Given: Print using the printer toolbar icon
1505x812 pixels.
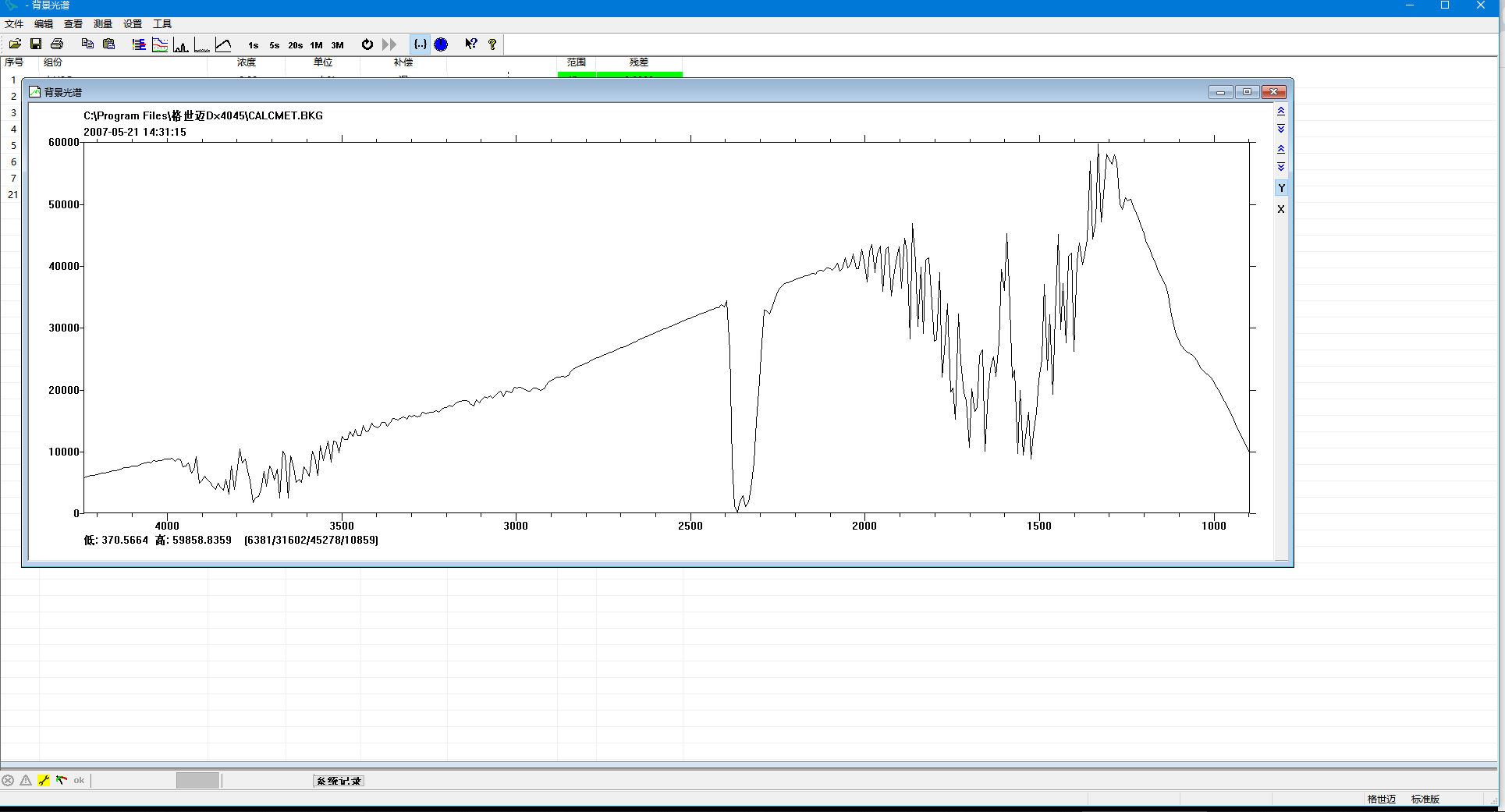Looking at the screenshot, I should tap(57, 44).
